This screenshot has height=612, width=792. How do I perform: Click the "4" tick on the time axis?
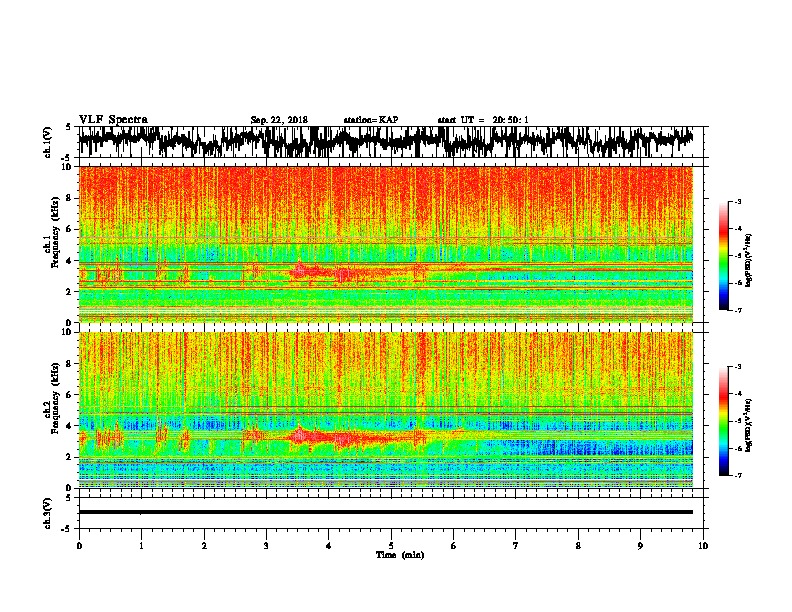click(329, 546)
